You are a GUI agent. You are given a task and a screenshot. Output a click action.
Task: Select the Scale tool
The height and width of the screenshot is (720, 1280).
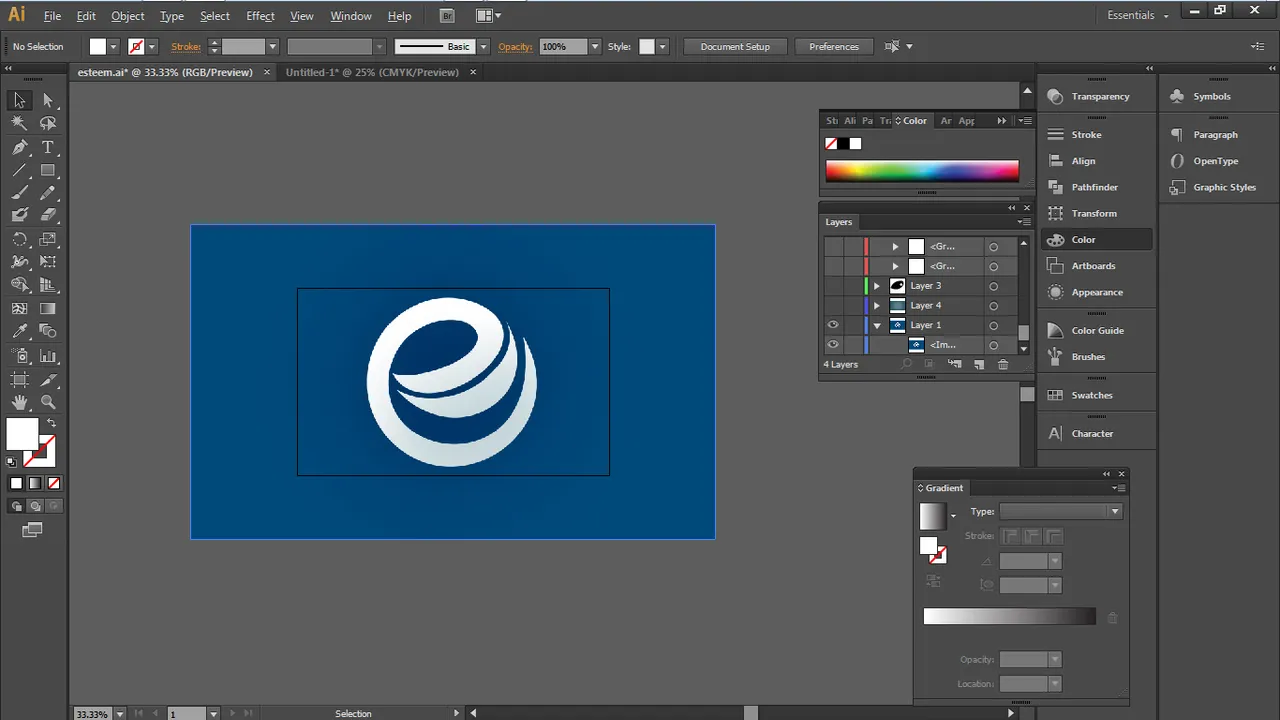48,239
